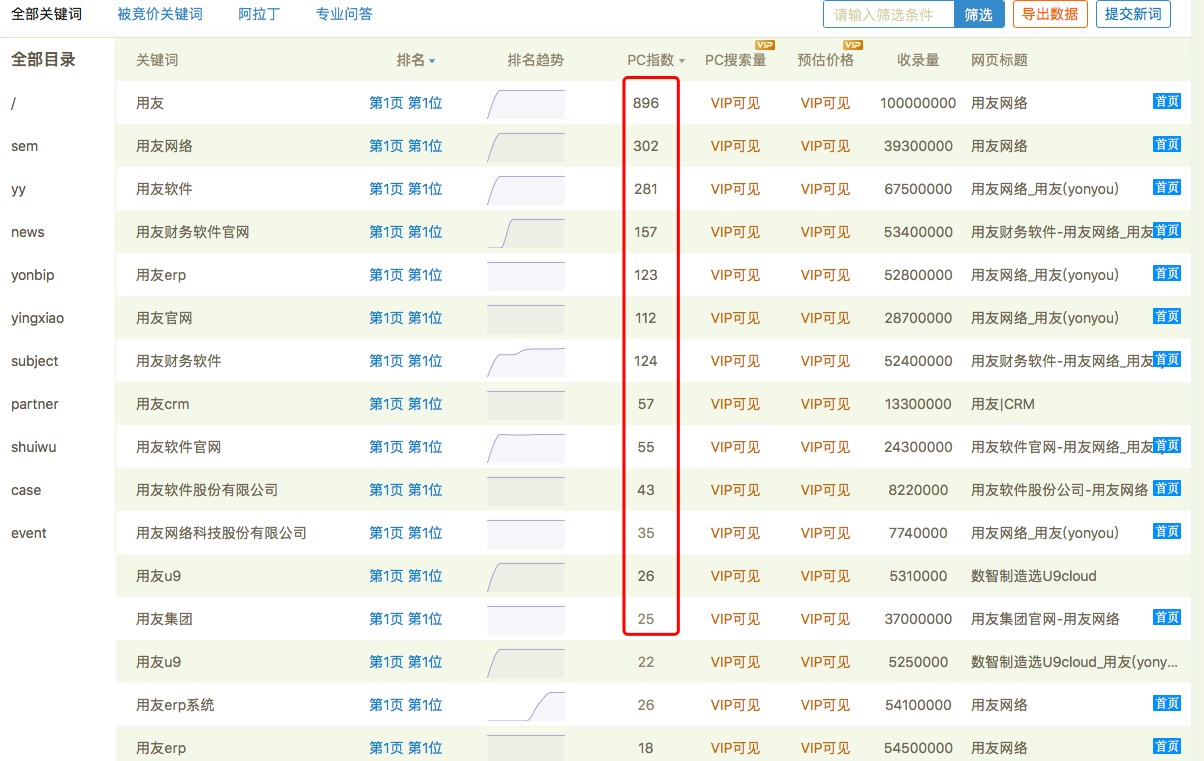This screenshot has height=761, width=1204.
Task: Click the 首页 badge for 用友网络 row
Action: pos(1166,144)
